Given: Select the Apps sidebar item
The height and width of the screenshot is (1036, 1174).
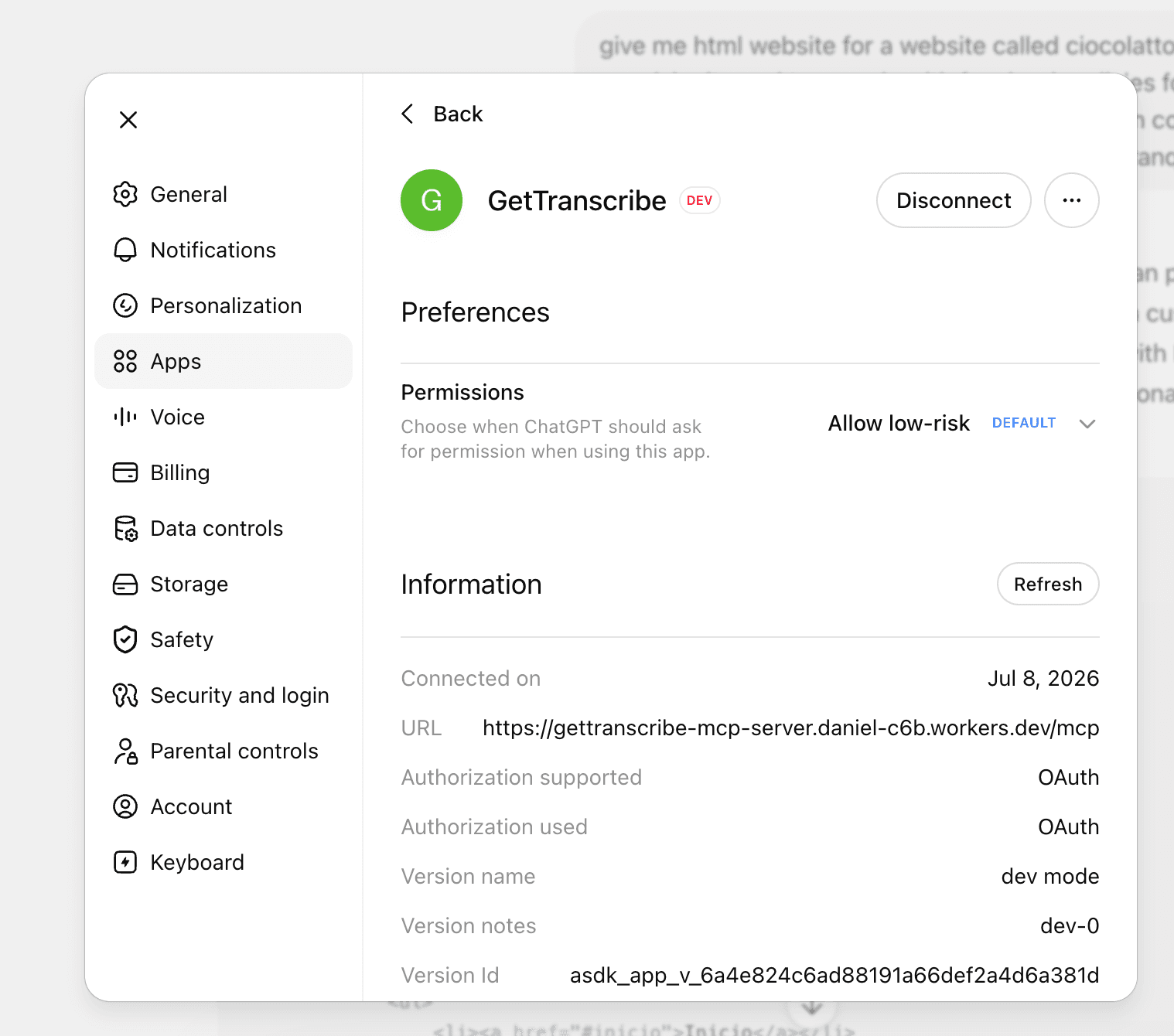Looking at the screenshot, I should (x=224, y=361).
